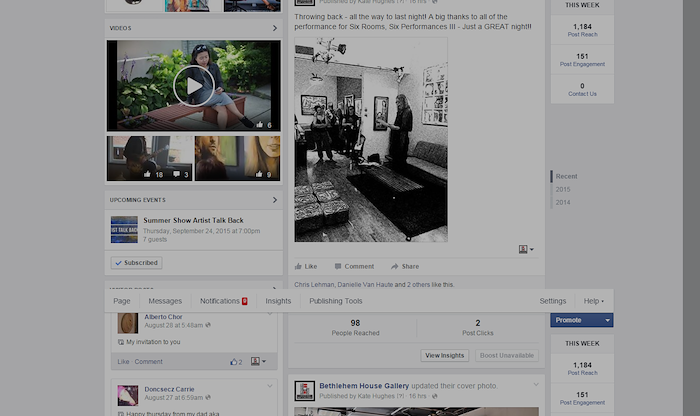Expand the Videos section arrow
700x416 pixels.
coord(275,28)
